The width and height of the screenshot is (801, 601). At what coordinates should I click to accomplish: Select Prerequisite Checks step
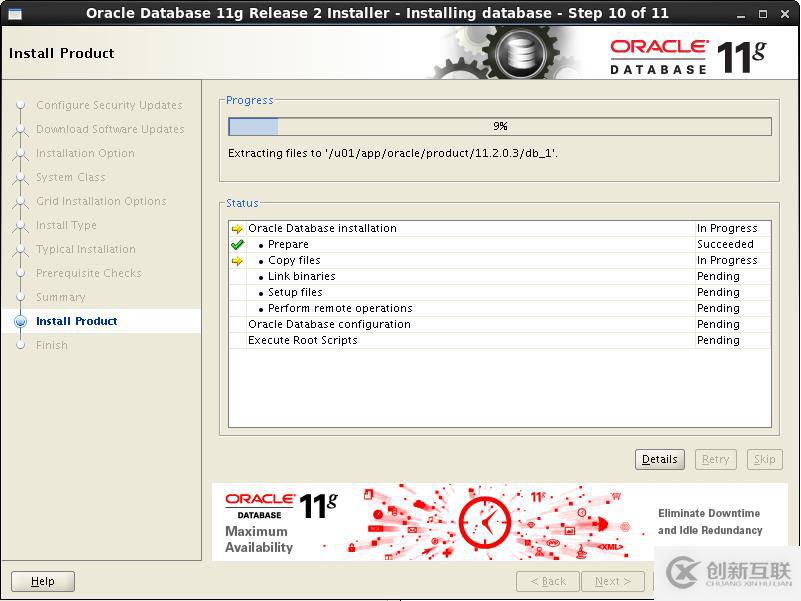[88, 273]
